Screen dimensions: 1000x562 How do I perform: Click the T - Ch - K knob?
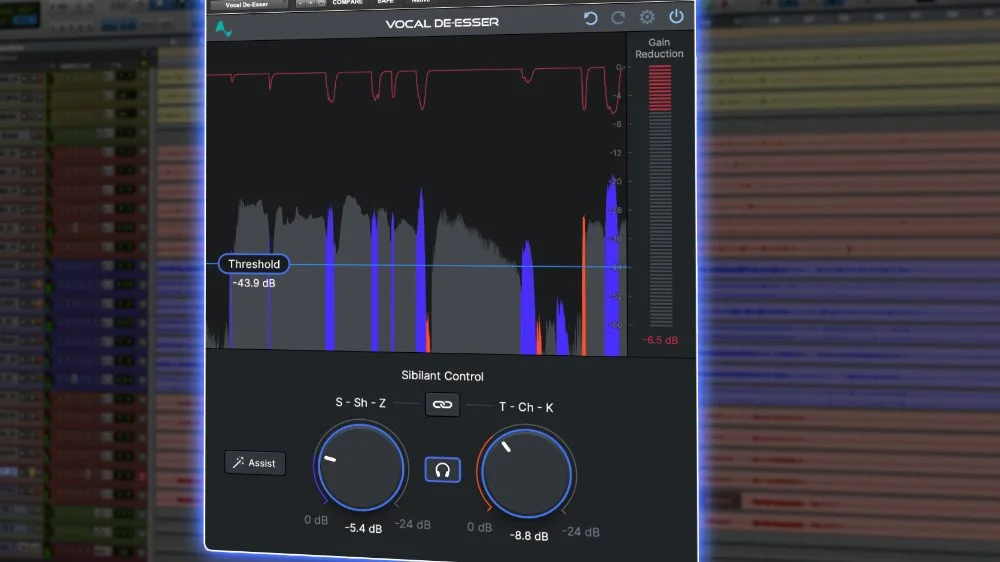(527, 473)
